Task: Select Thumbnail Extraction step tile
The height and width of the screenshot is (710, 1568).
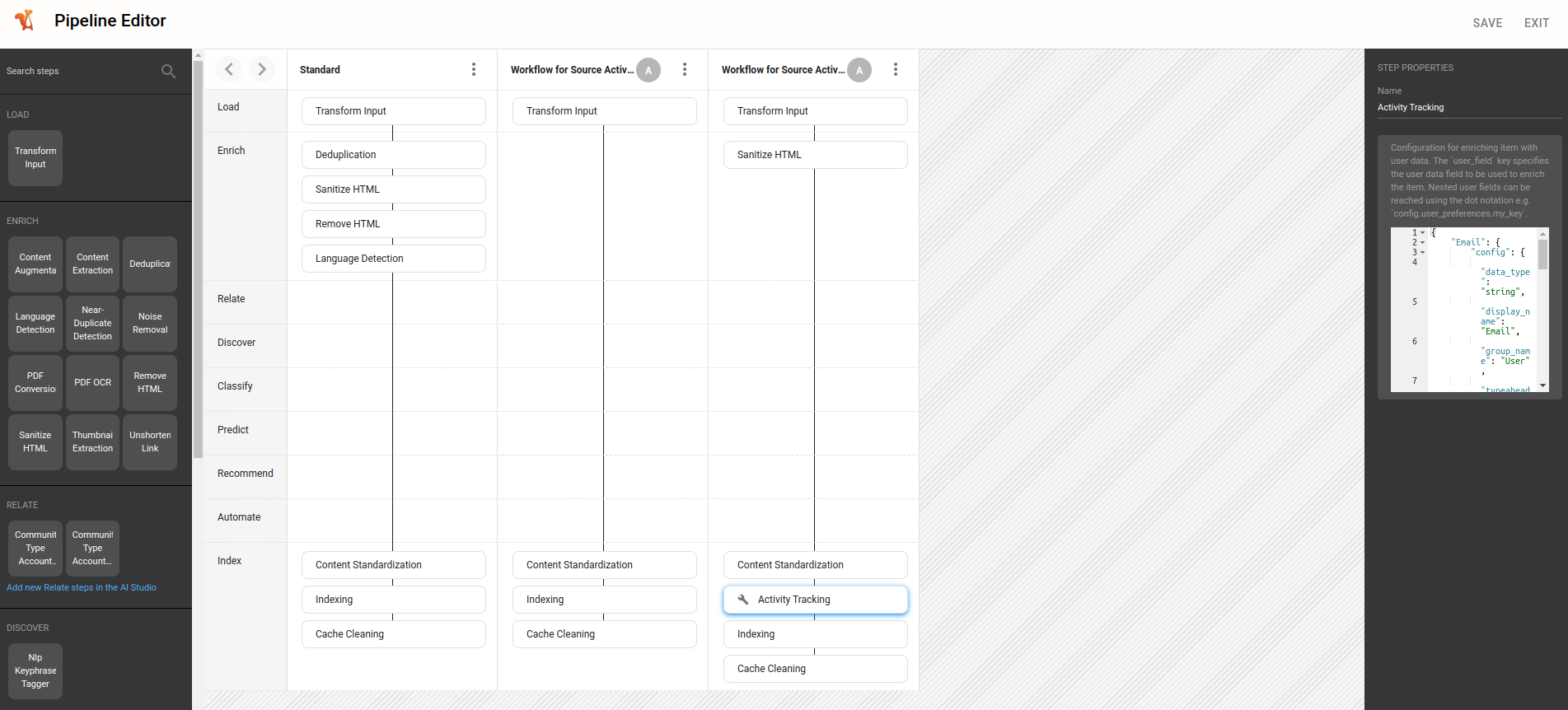Action: 92,442
